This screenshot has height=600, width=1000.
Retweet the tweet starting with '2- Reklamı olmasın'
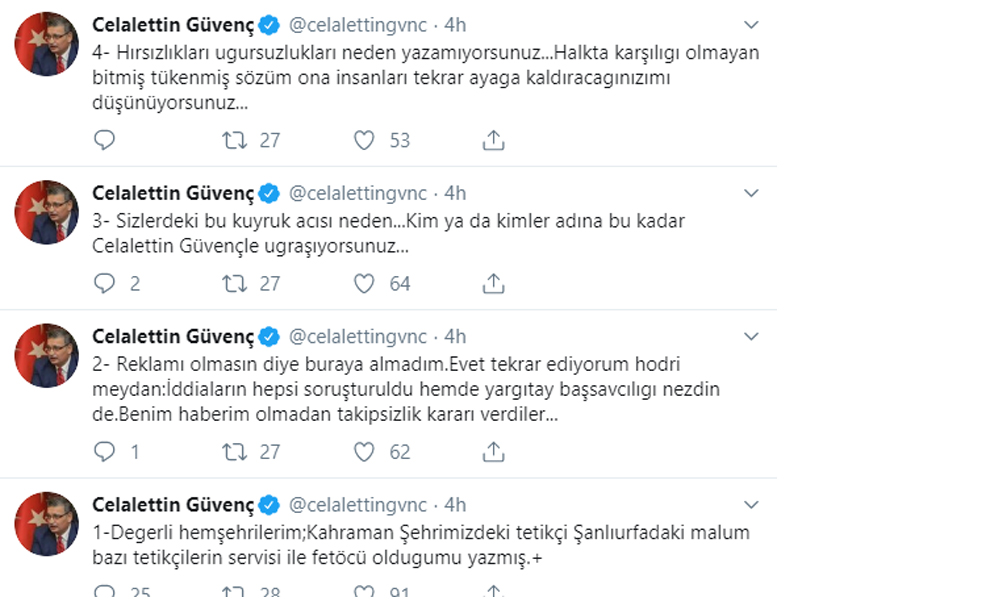click(236, 453)
